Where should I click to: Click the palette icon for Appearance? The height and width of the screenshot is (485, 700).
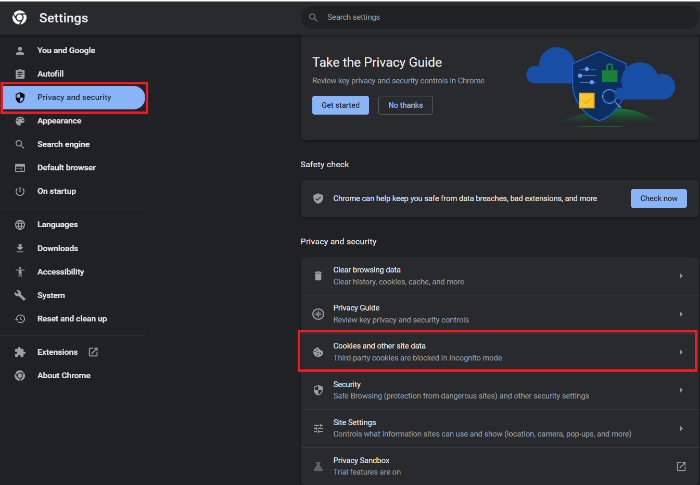click(x=20, y=121)
